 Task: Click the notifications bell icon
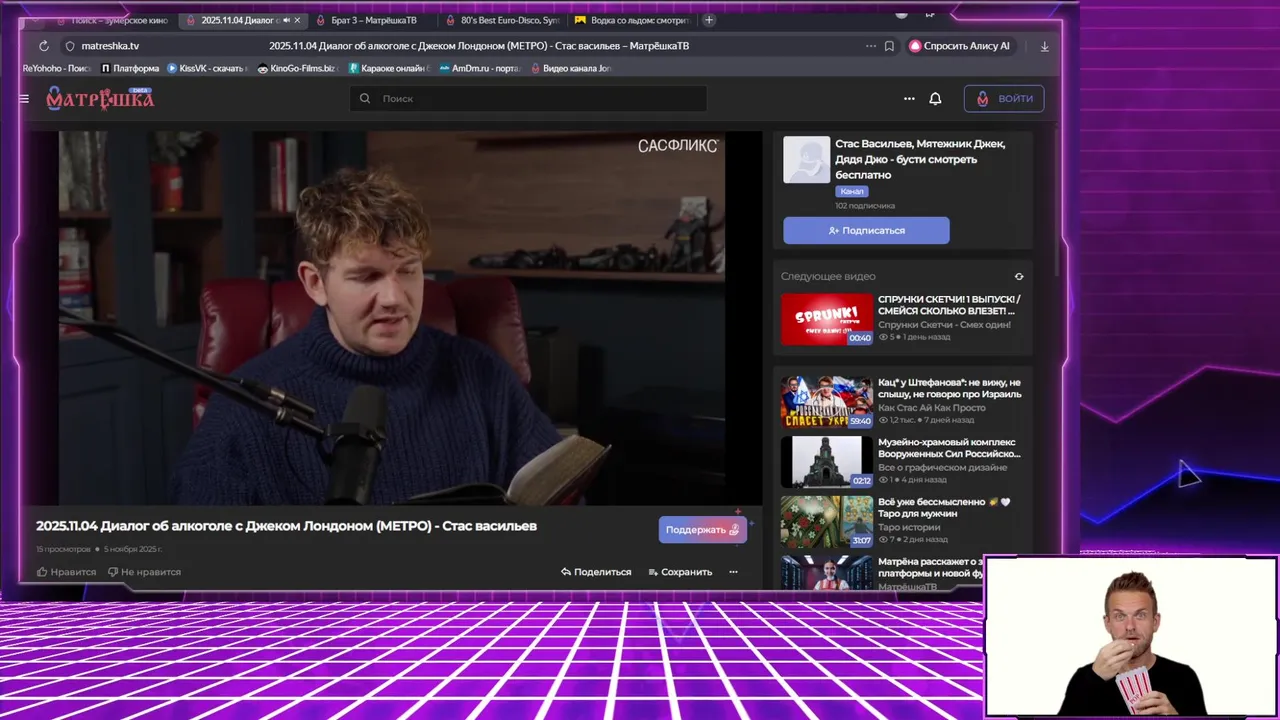(x=935, y=99)
